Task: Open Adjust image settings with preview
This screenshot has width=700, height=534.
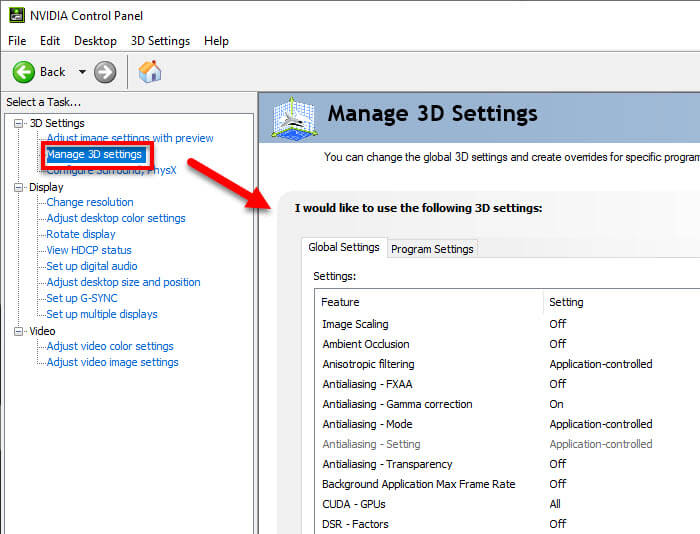Action: [x=130, y=138]
